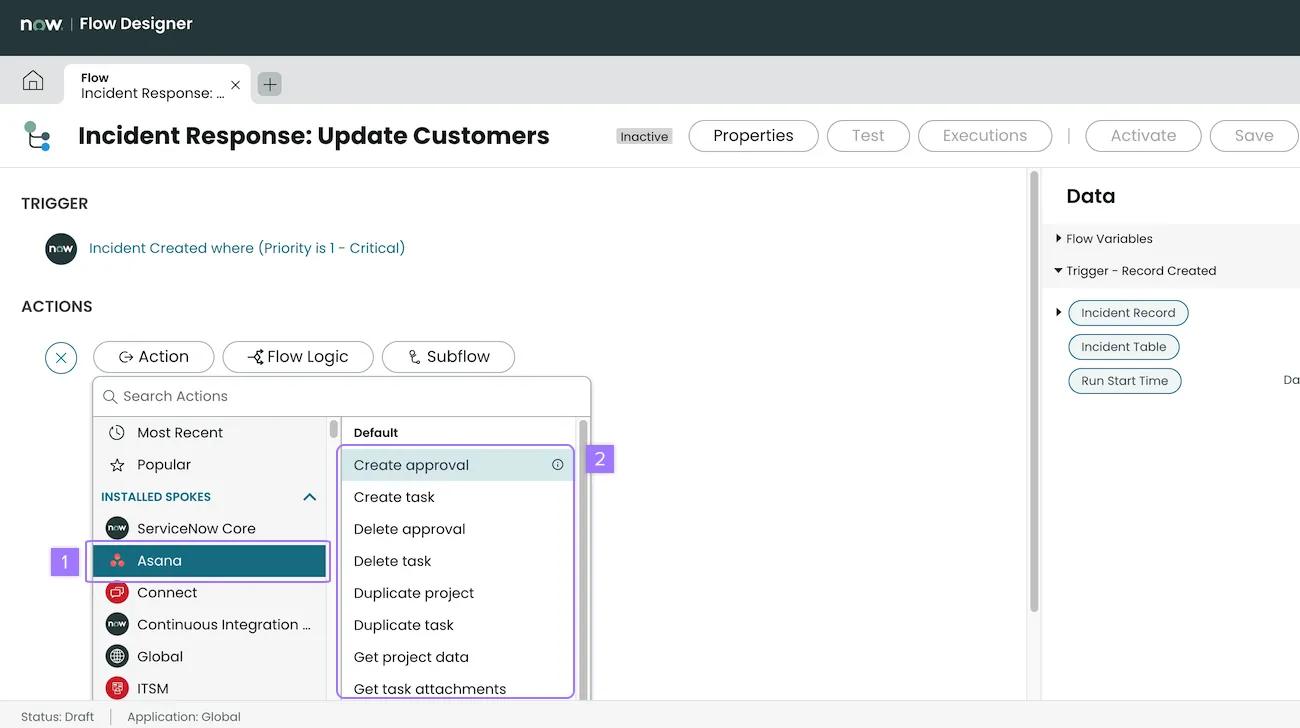Screen dimensions: 1300x728
Task: Expand the Incident Record data pill
Action: [x=1058, y=312]
